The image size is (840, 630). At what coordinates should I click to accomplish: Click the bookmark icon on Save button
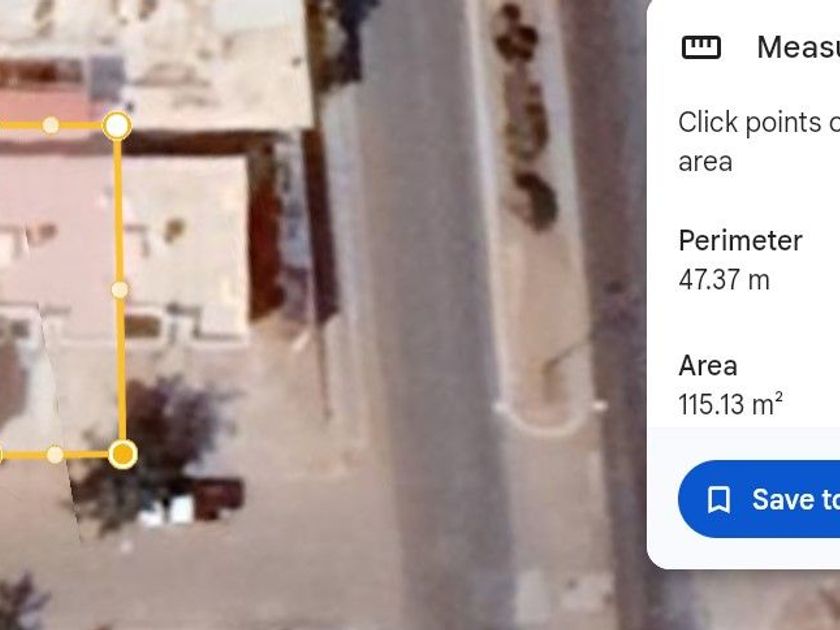pyautogui.click(x=718, y=499)
